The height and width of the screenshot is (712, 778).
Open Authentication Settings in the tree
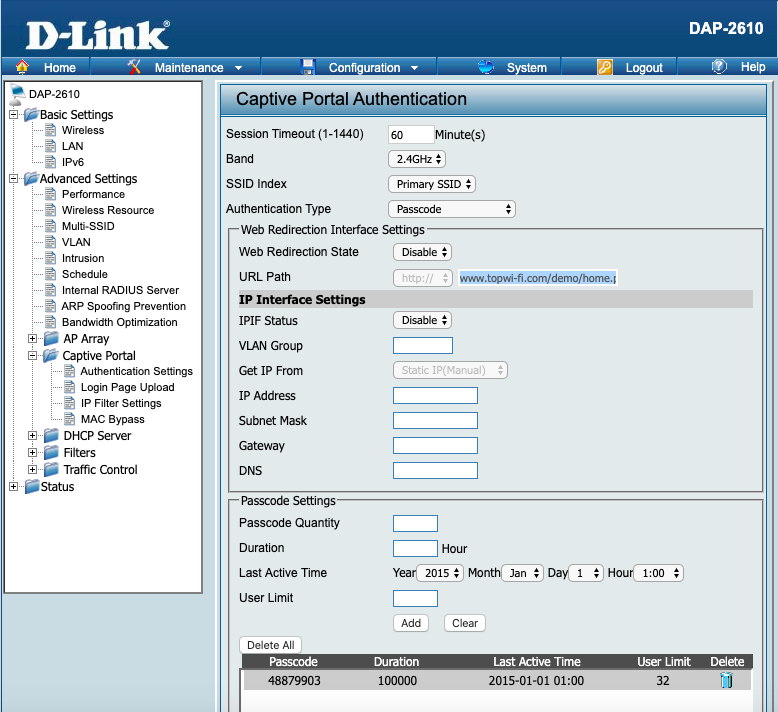coord(136,371)
